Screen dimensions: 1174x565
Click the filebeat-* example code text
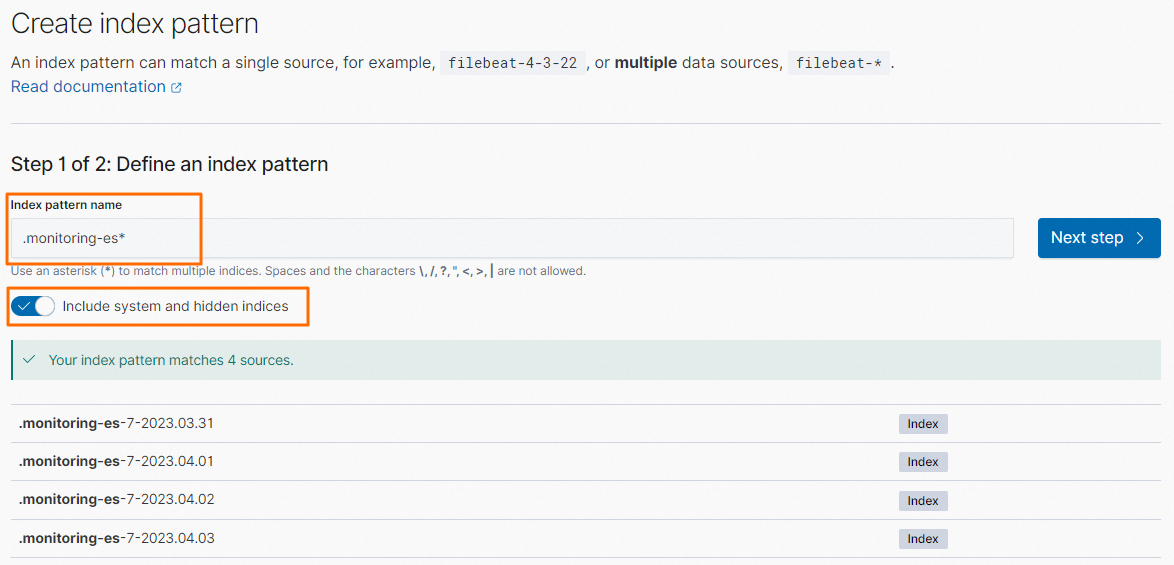pos(838,63)
